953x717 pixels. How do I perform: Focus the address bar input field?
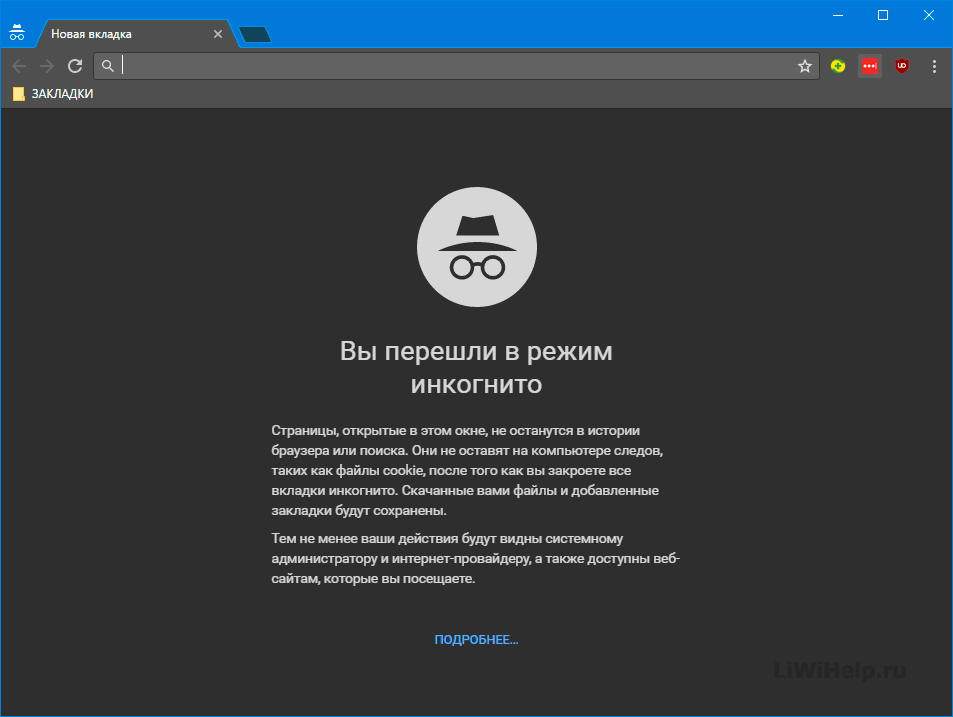pos(456,66)
